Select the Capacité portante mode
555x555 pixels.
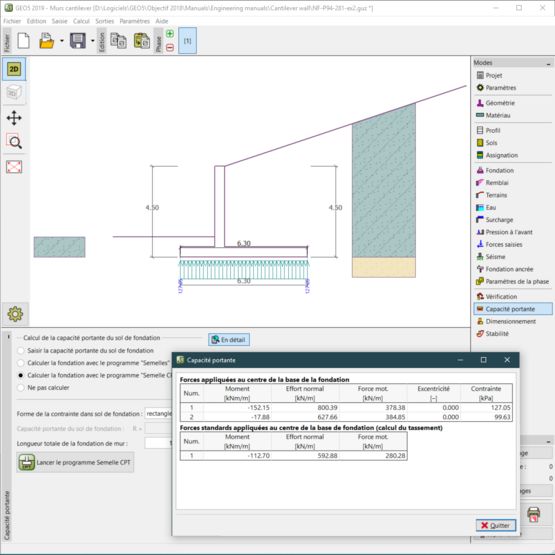513,309
